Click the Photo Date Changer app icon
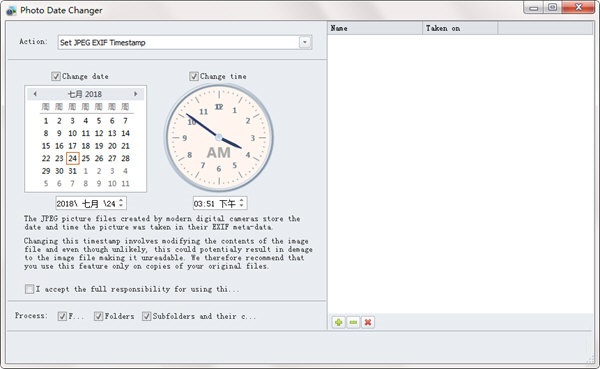 (x=11, y=10)
